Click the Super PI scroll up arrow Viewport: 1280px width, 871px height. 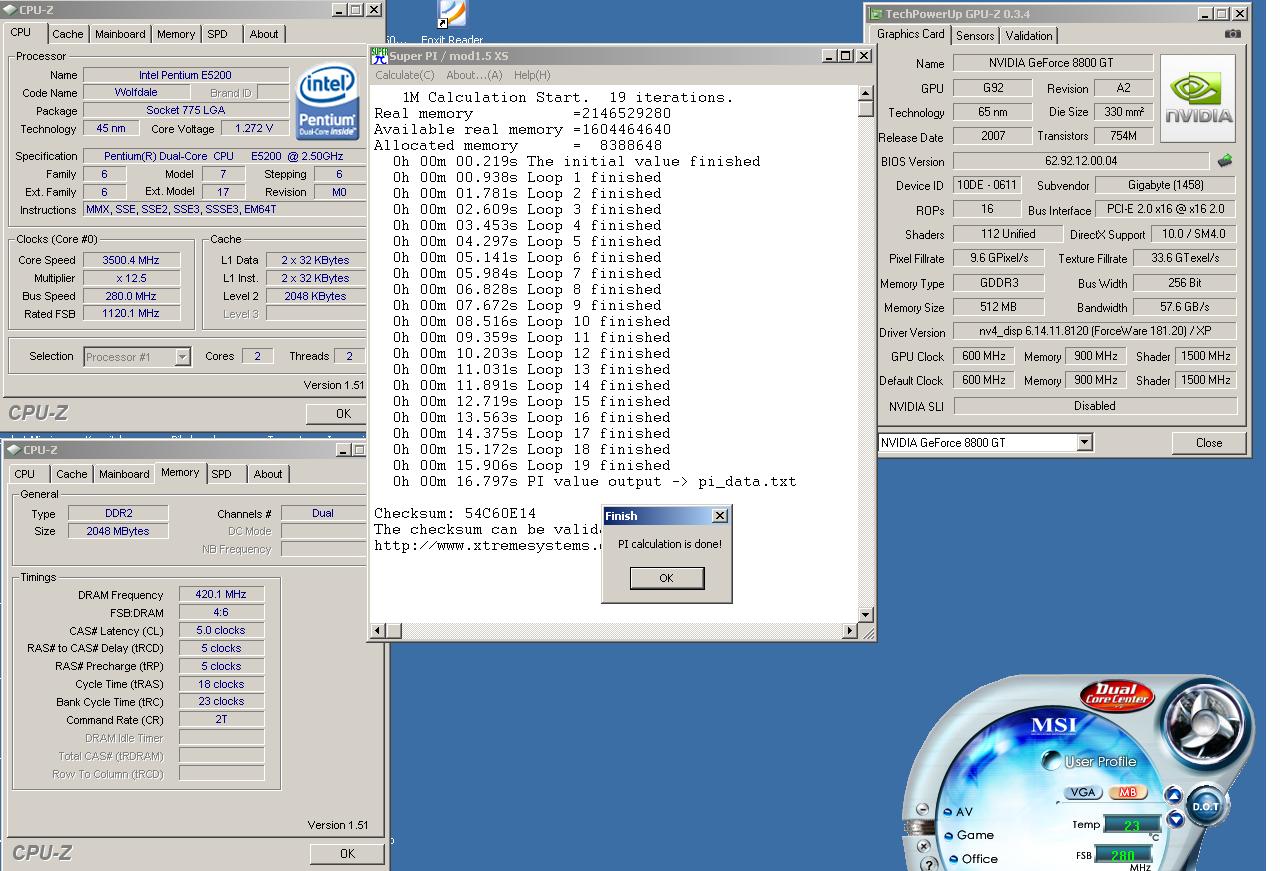click(x=866, y=93)
